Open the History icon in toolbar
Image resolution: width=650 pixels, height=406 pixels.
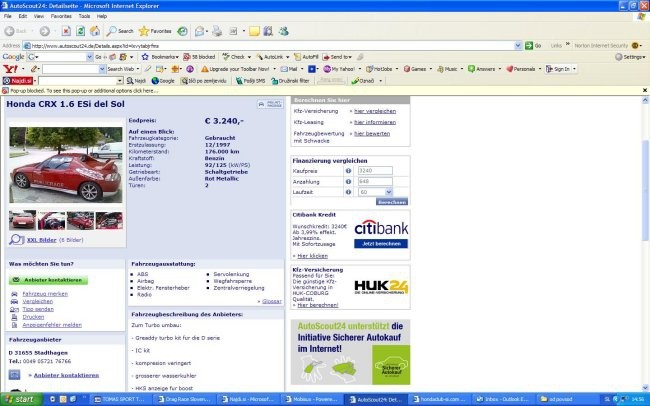pos(182,31)
